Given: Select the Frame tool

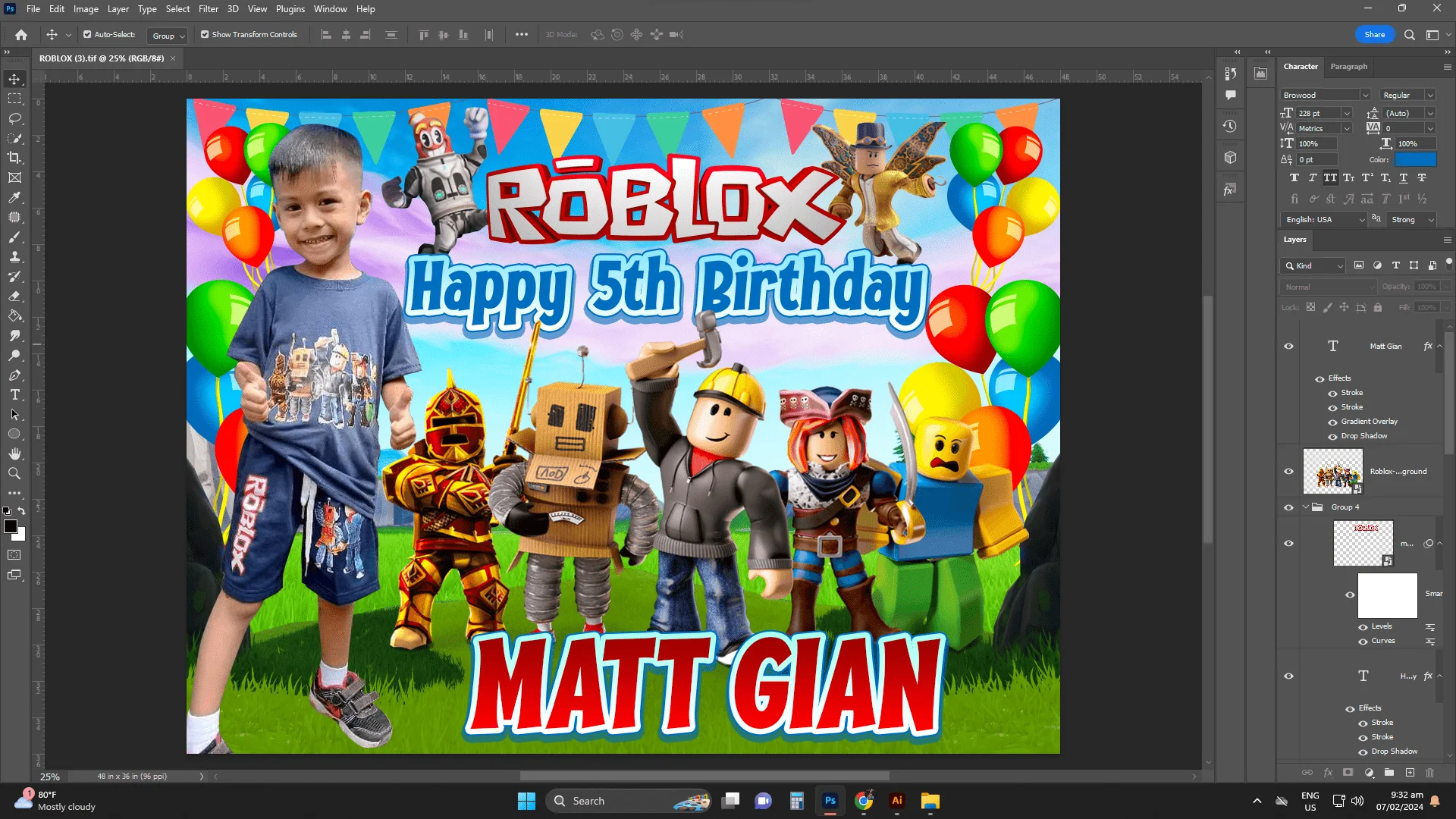Looking at the screenshot, I should point(14,177).
